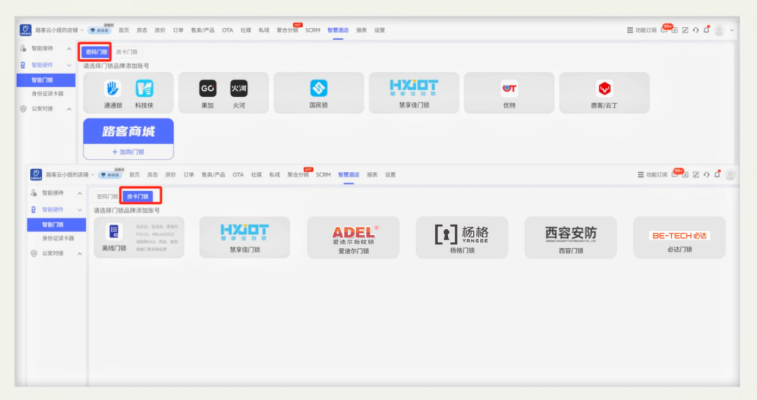Click 加购门锁 button
Screen dimensions: 757x400
coord(128,152)
